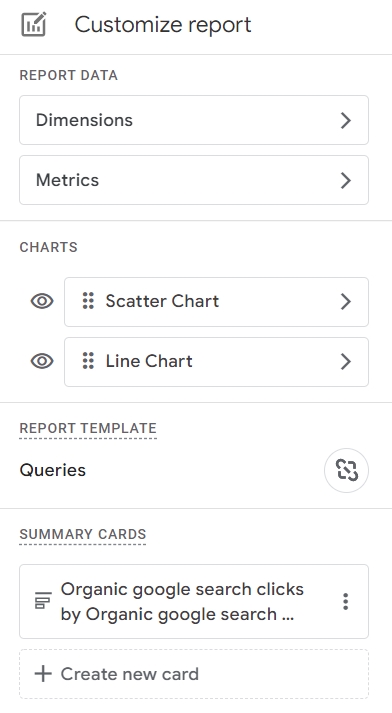Hide the Scatter Chart with its eye icon
This screenshot has height=713, width=392.
(x=42, y=301)
